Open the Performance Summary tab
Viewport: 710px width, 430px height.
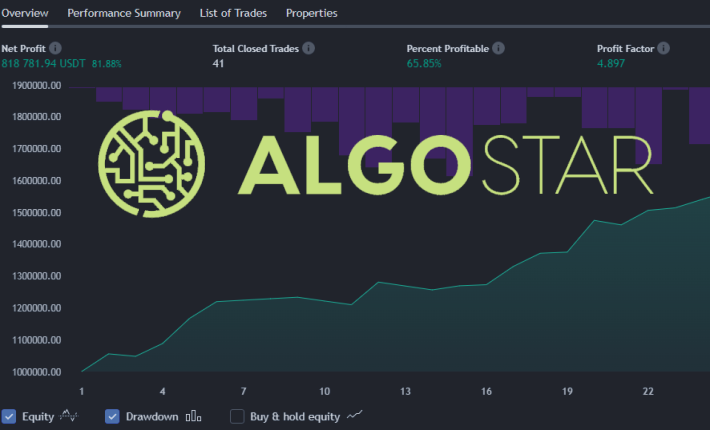[124, 13]
